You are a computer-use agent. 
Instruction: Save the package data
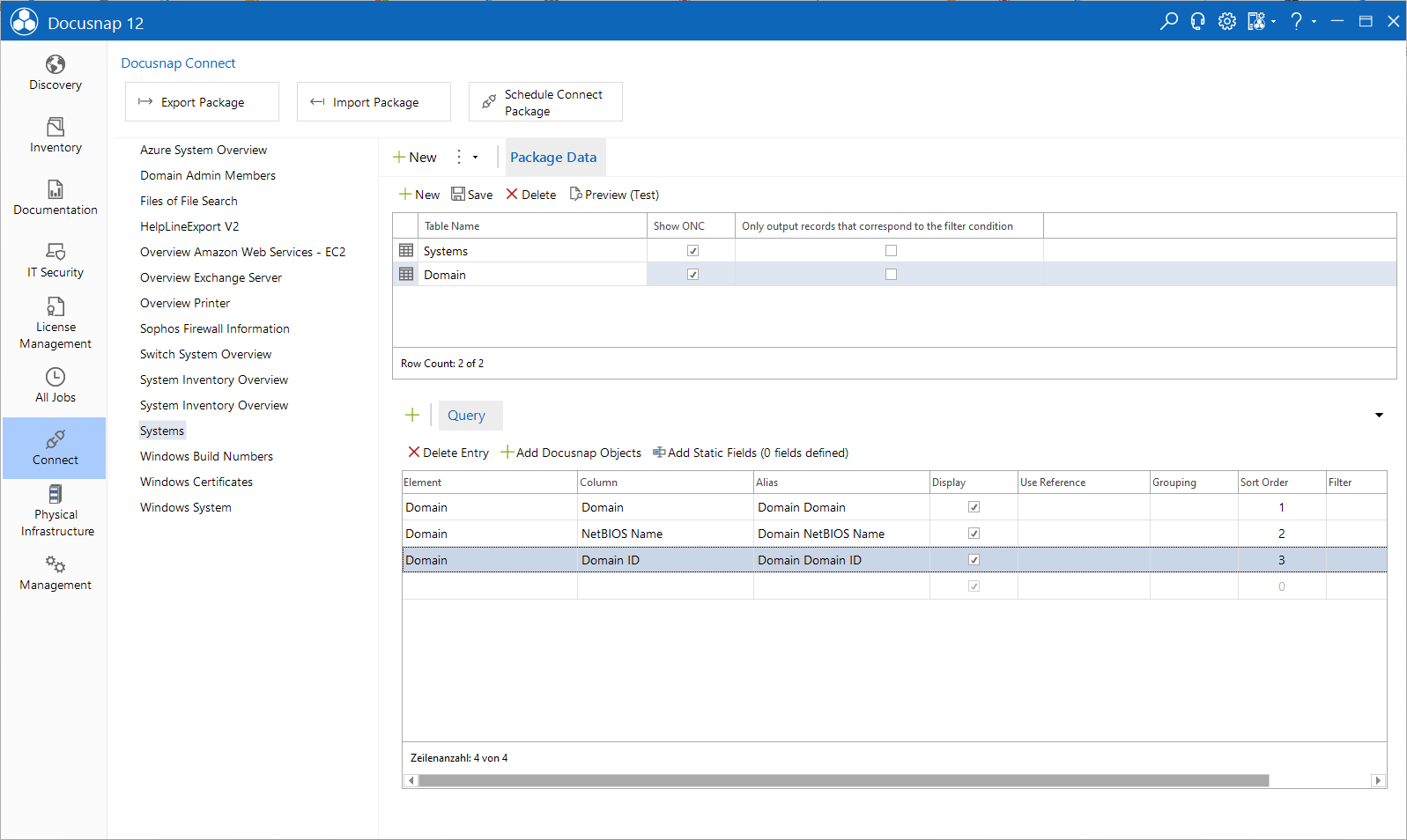[472, 195]
